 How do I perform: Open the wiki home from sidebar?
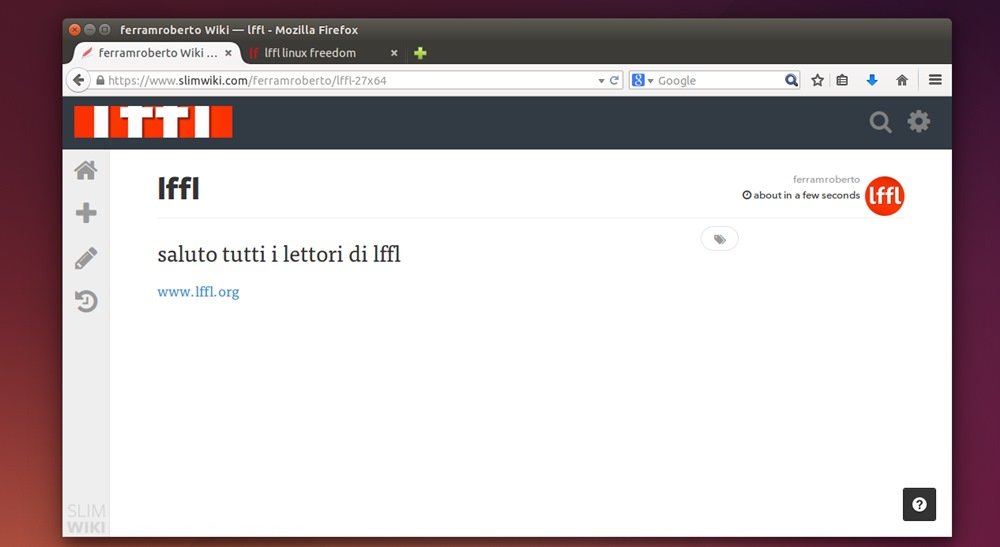point(85,170)
